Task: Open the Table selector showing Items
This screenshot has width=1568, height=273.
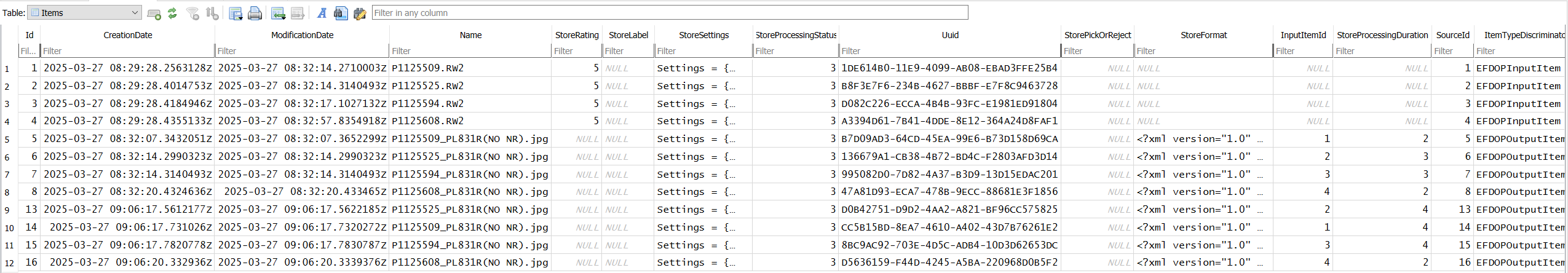Action: pyautogui.click(x=85, y=12)
